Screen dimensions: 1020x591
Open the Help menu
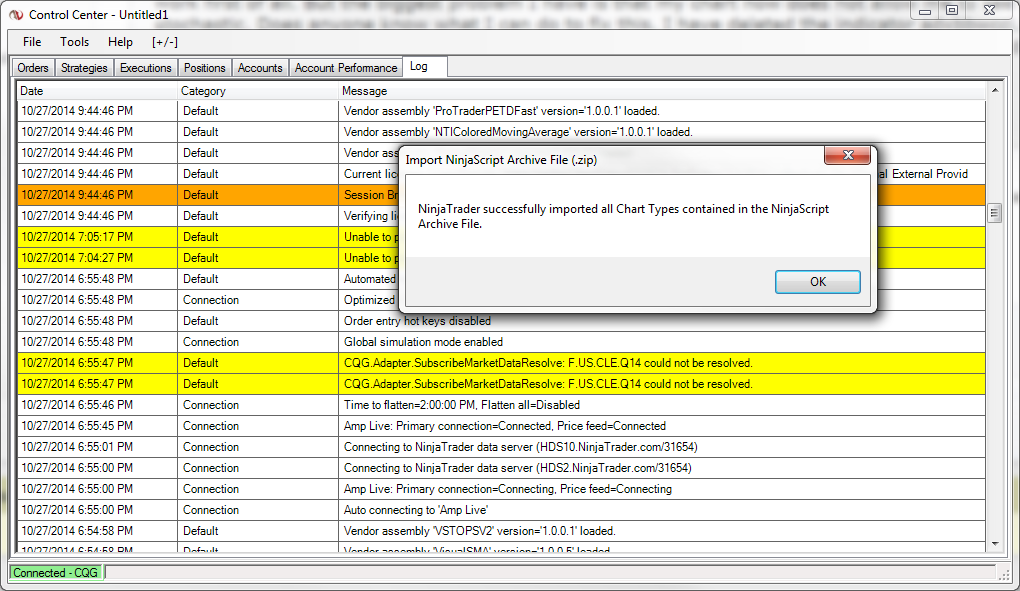[120, 42]
